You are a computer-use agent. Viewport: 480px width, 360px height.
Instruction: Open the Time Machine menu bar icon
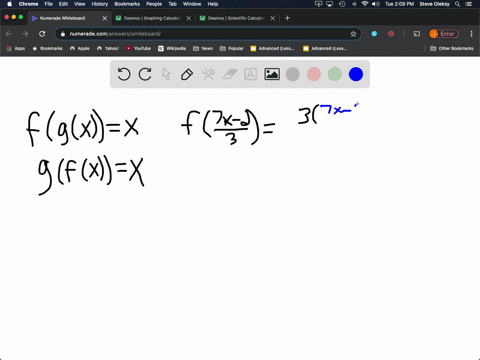(342, 4)
